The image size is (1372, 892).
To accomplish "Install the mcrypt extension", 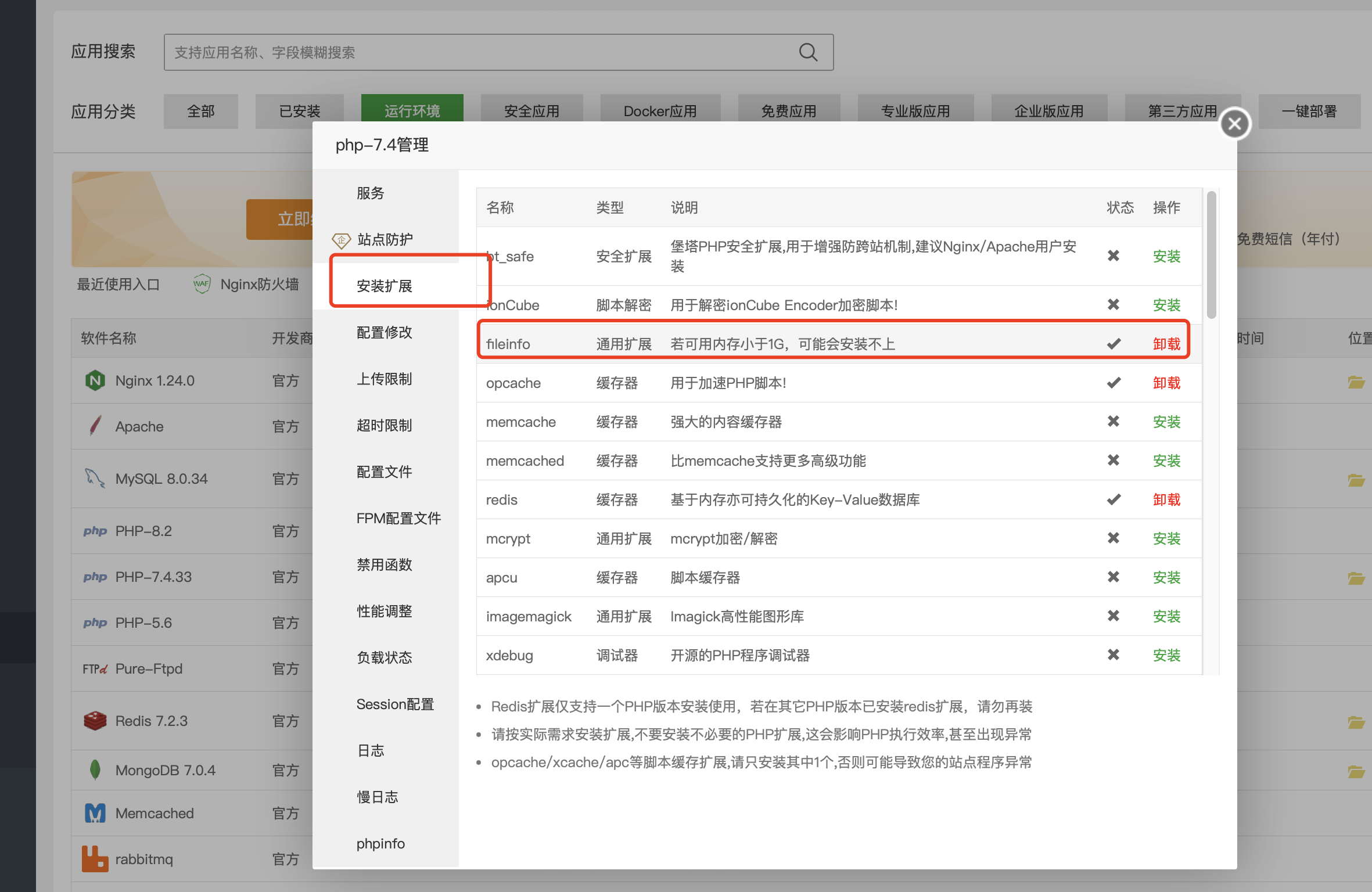I will [1166, 538].
